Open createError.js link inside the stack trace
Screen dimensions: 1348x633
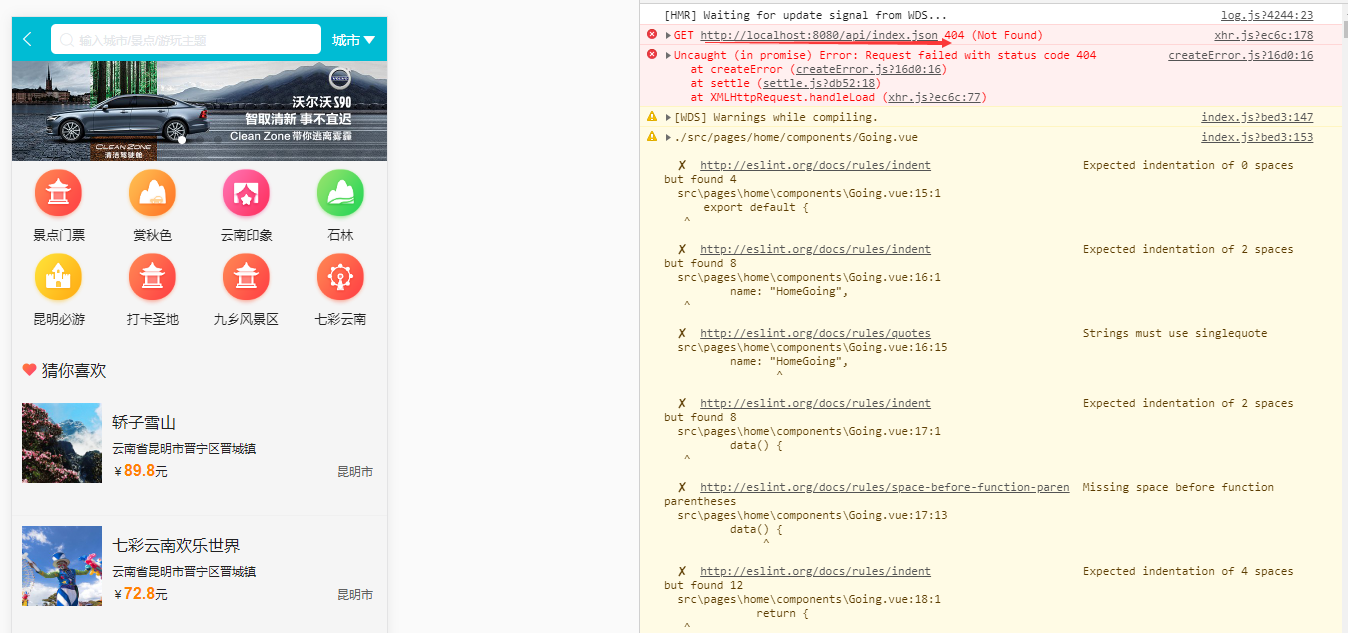coord(868,69)
